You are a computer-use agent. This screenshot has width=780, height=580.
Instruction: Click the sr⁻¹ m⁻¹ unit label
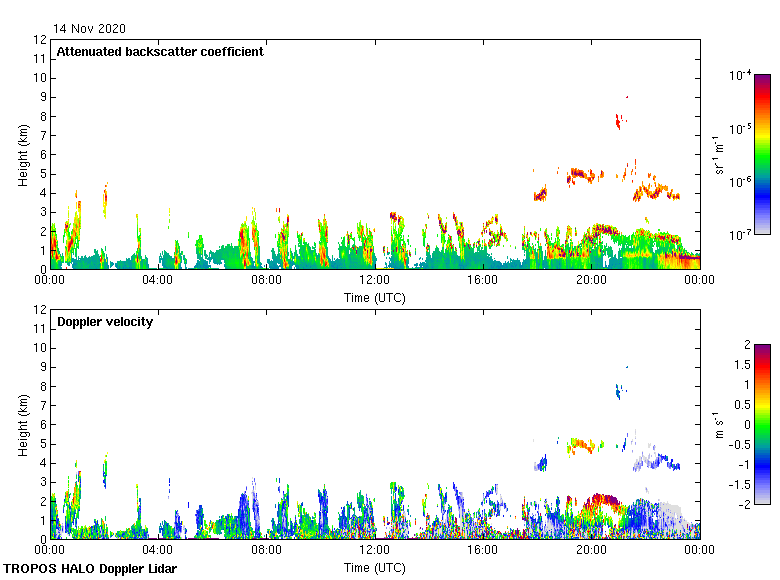(720, 155)
